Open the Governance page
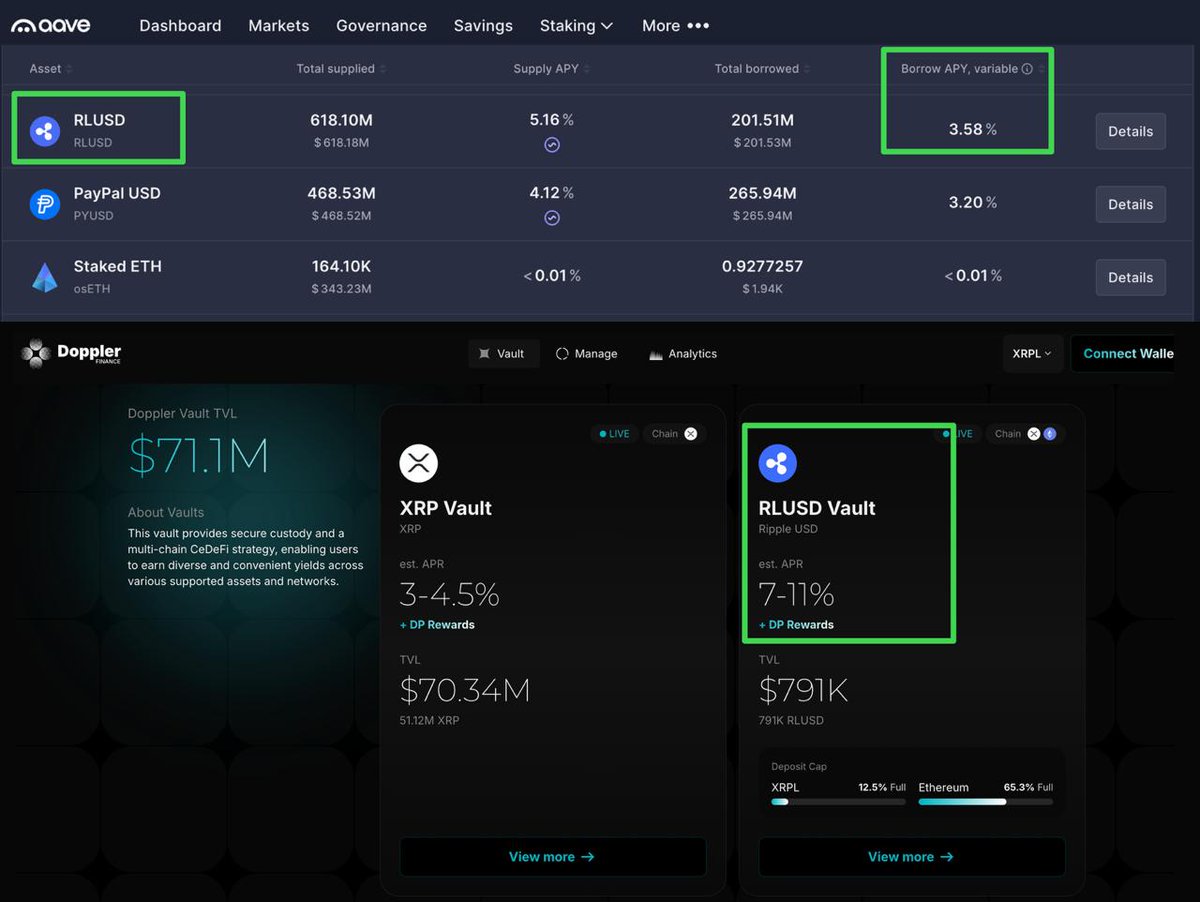This screenshot has height=902, width=1200. (x=381, y=26)
